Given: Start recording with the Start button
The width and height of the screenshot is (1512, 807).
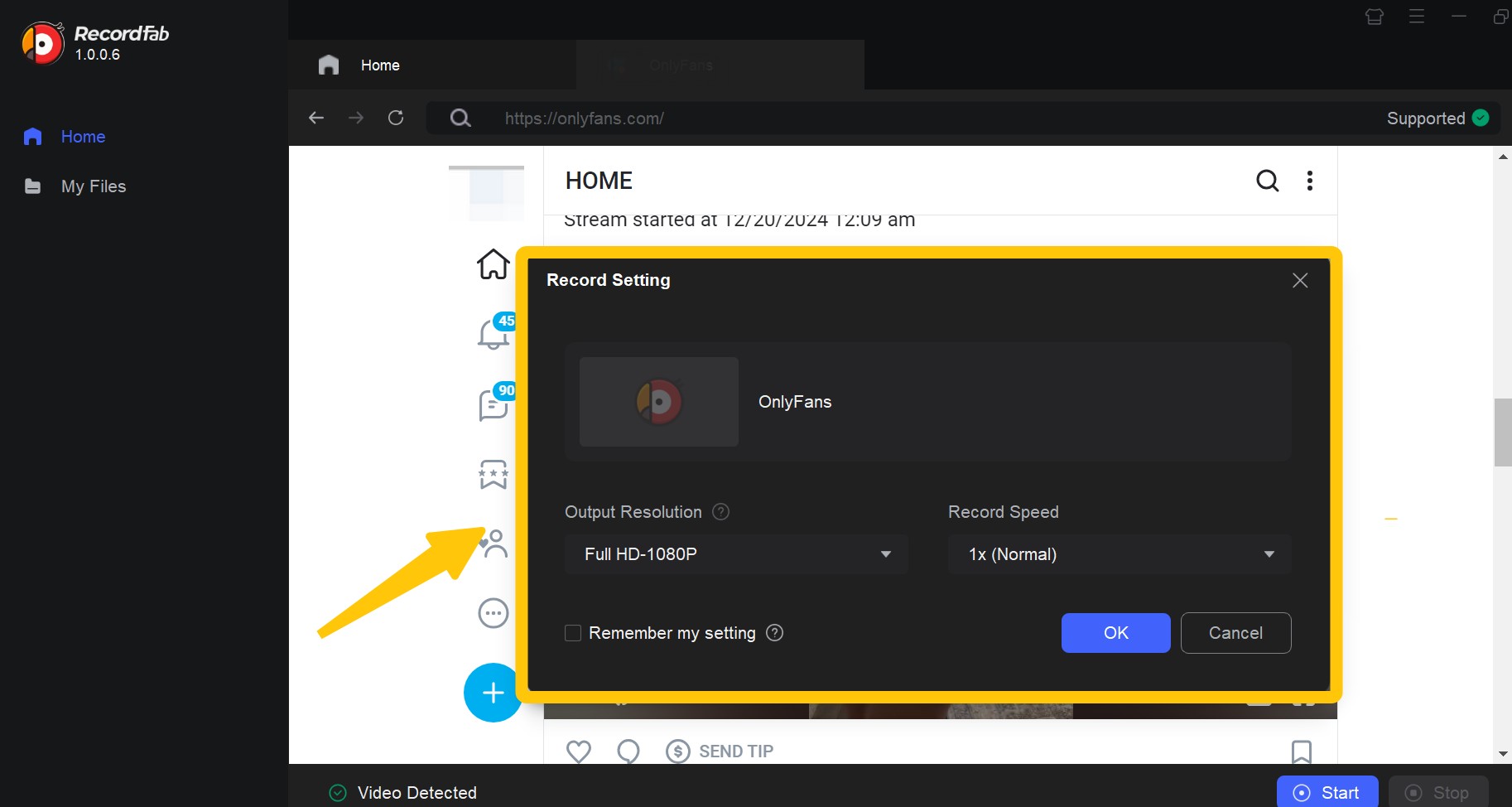Looking at the screenshot, I should [1327, 792].
